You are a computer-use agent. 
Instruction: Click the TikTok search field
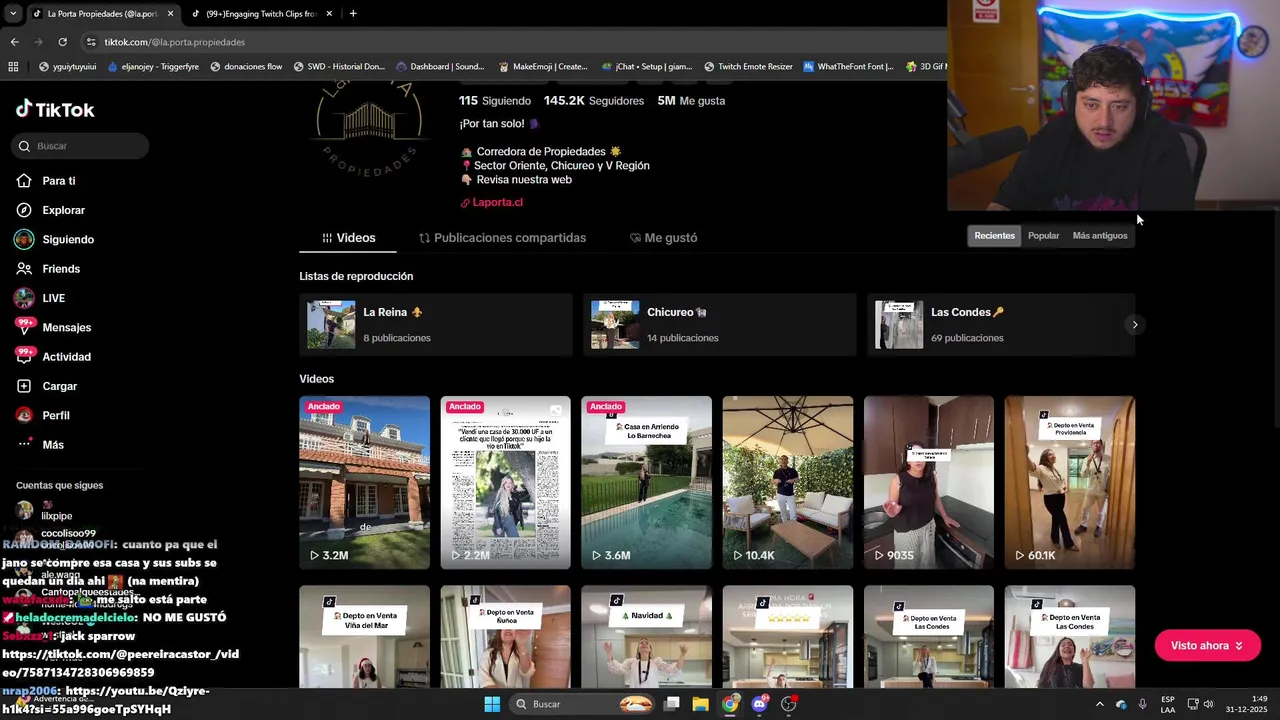[x=81, y=146]
